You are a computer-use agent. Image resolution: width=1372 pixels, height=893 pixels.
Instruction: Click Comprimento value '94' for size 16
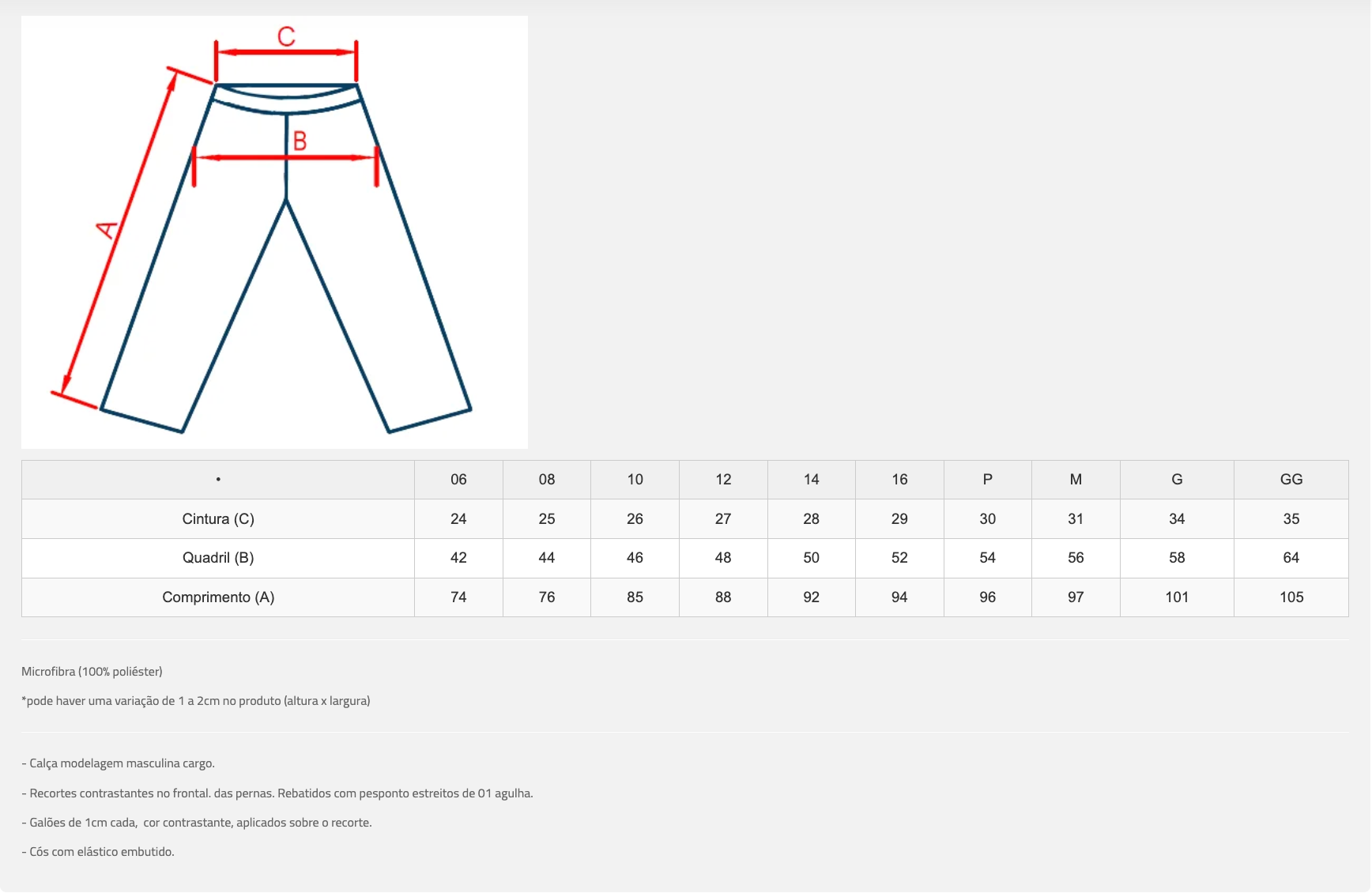click(x=899, y=597)
